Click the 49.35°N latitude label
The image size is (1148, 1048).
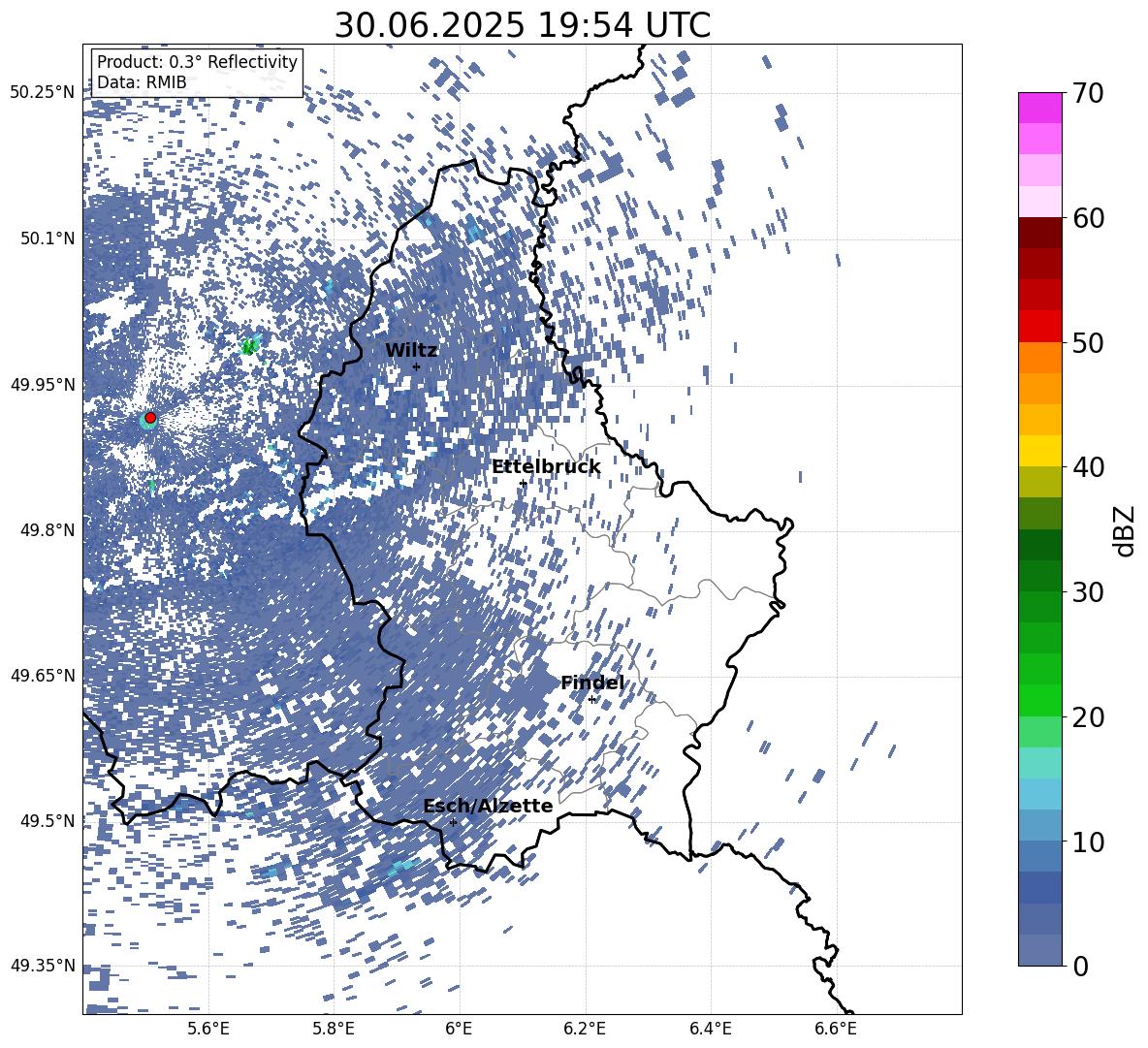(x=43, y=966)
